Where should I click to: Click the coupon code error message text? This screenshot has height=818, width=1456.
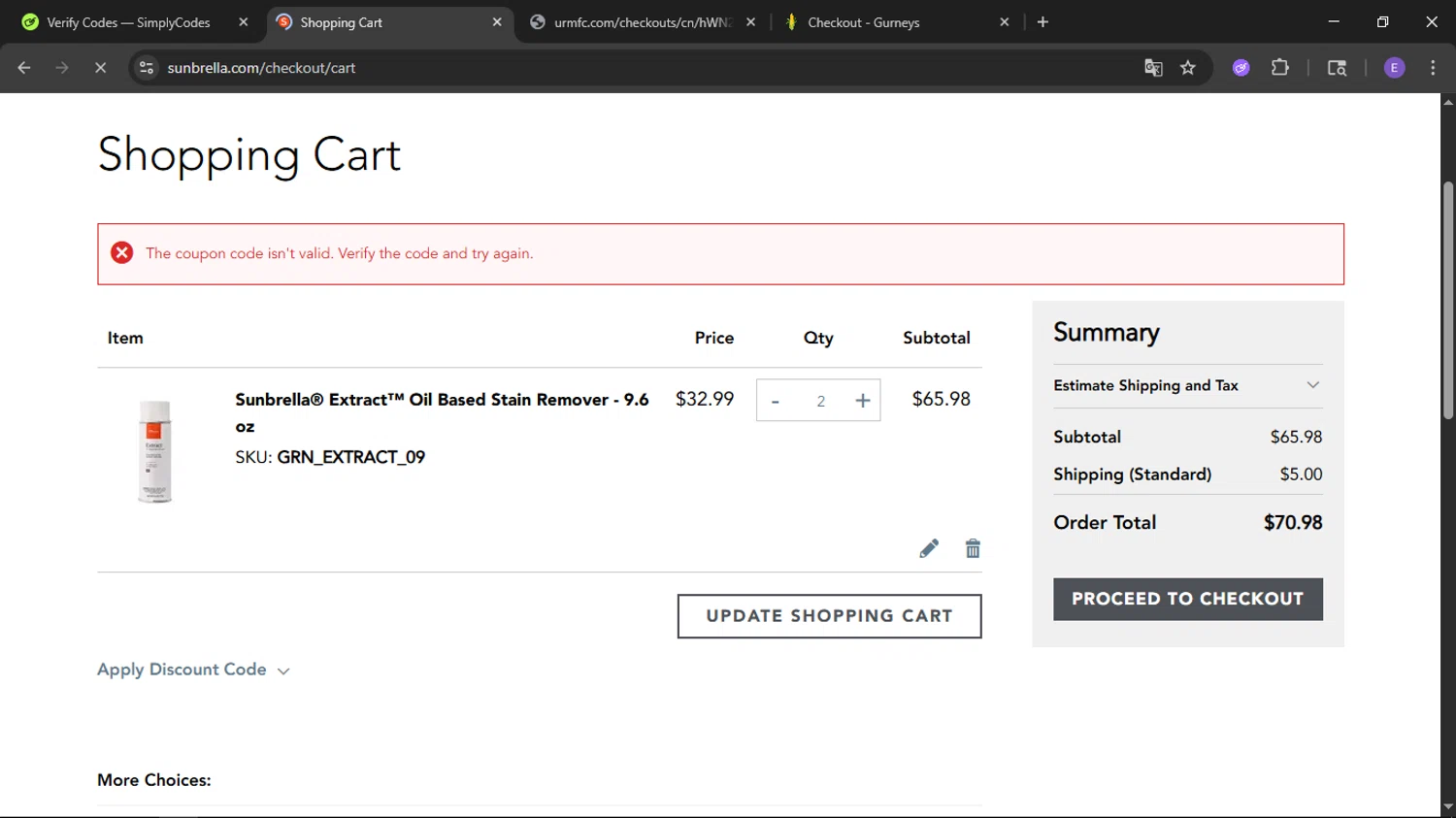point(340,253)
